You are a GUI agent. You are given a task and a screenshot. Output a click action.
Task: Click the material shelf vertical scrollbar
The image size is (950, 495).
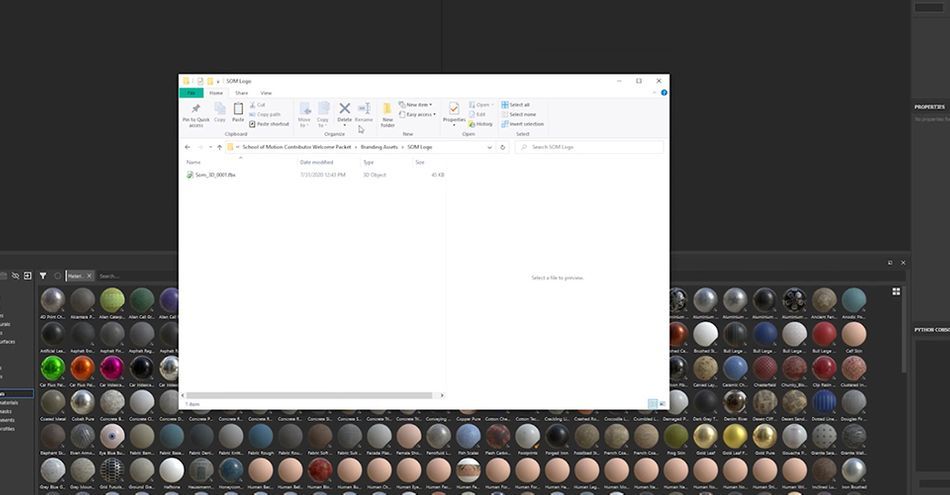(903, 330)
